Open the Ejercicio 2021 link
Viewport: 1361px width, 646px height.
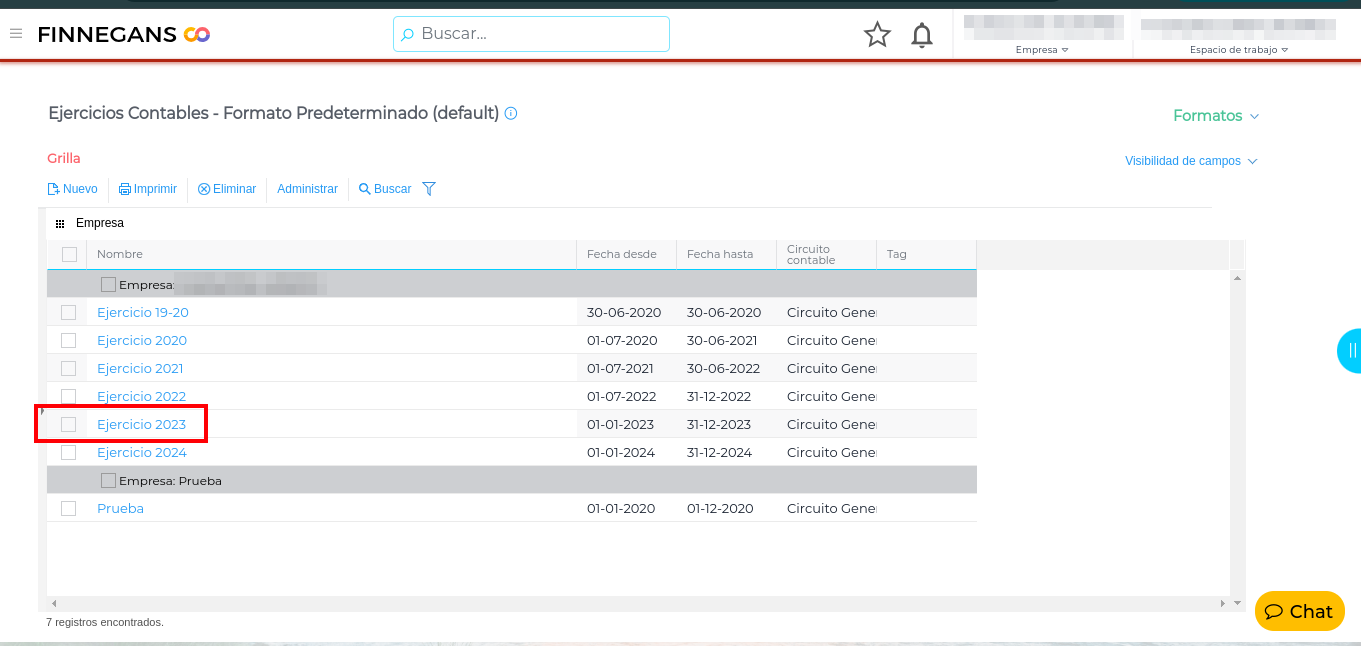click(x=140, y=368)
